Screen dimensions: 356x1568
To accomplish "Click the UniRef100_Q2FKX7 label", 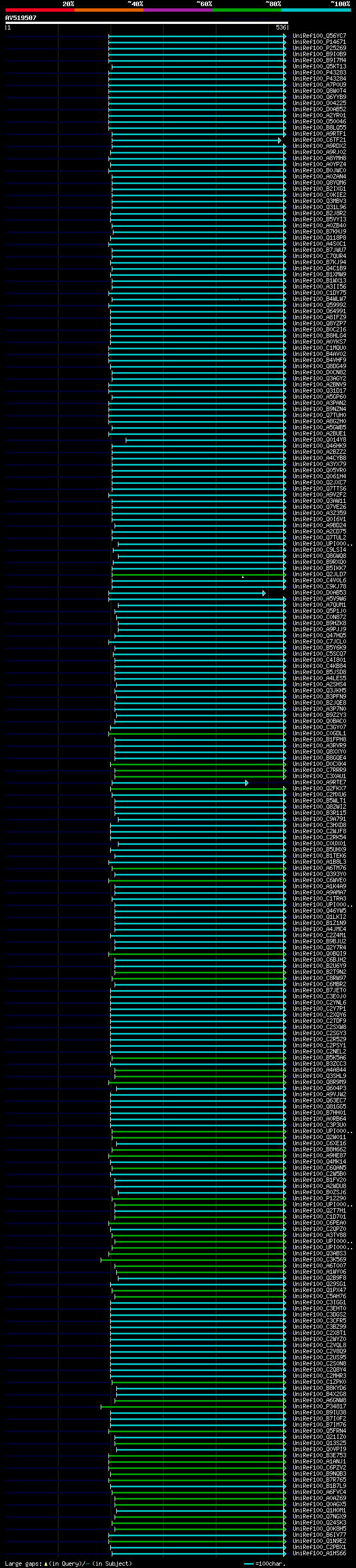I will pos(319,788).
